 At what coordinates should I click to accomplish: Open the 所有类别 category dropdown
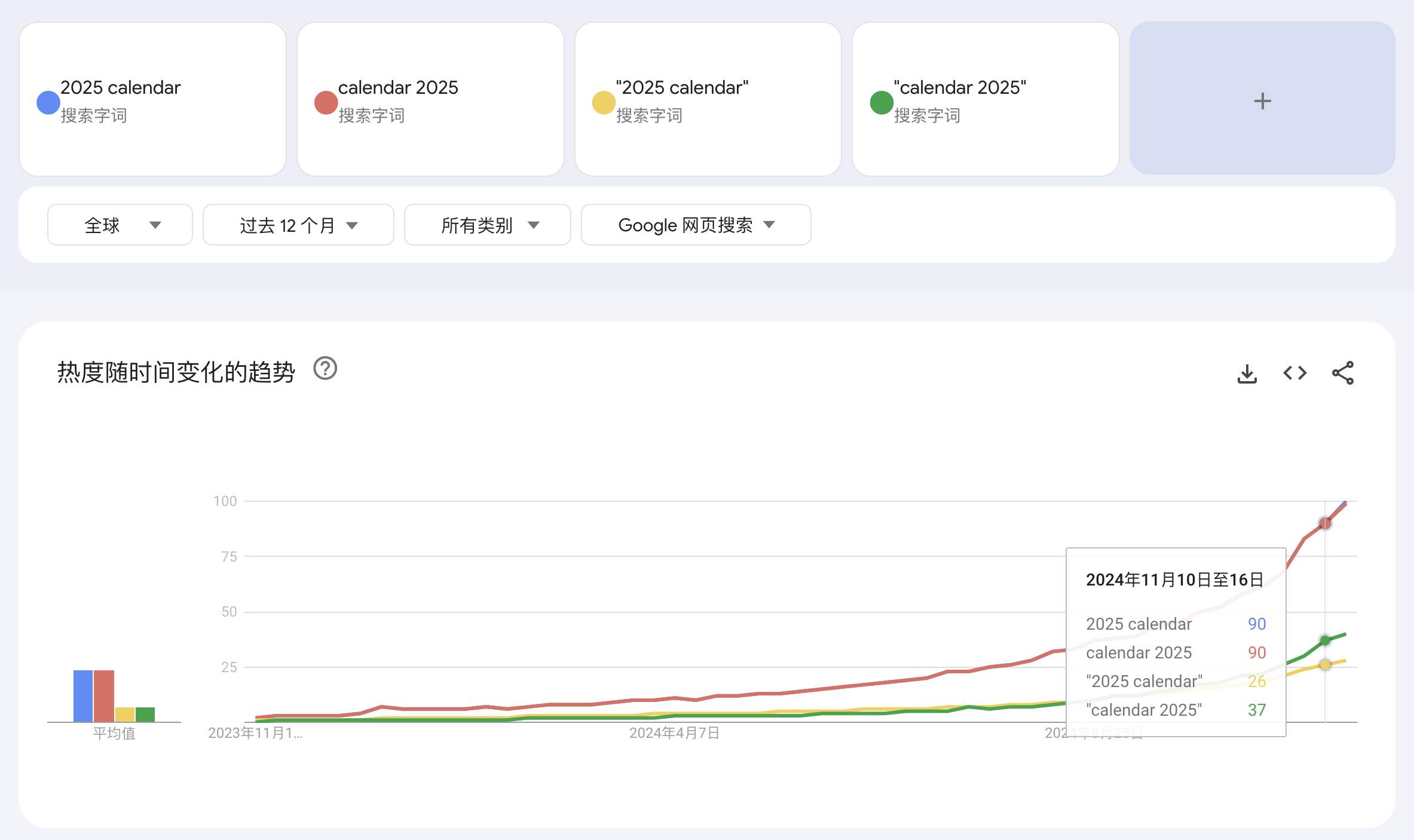click(488, 225)
